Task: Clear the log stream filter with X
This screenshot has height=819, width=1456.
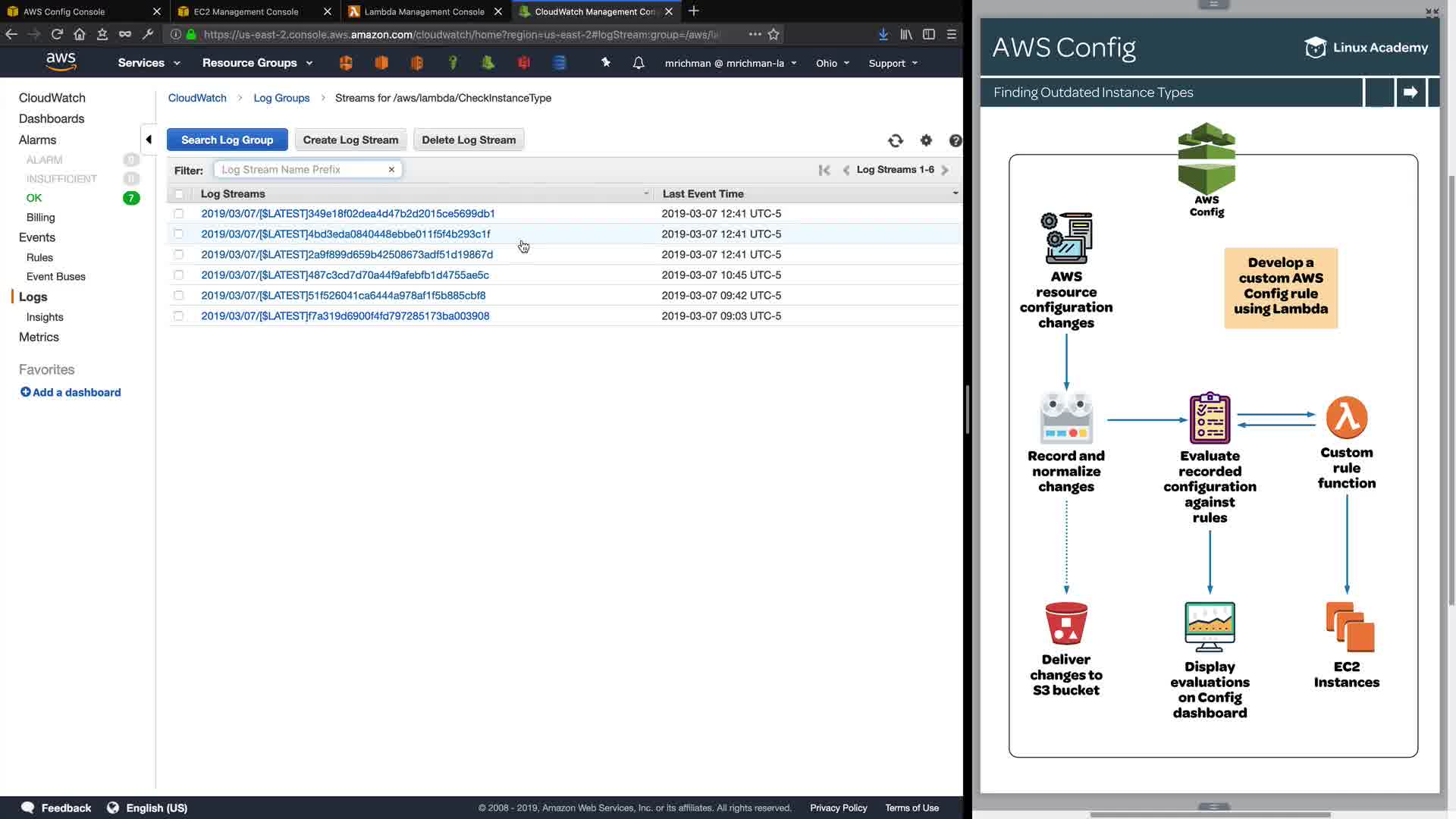Action: pyautogui.click(x=391, y=170)
